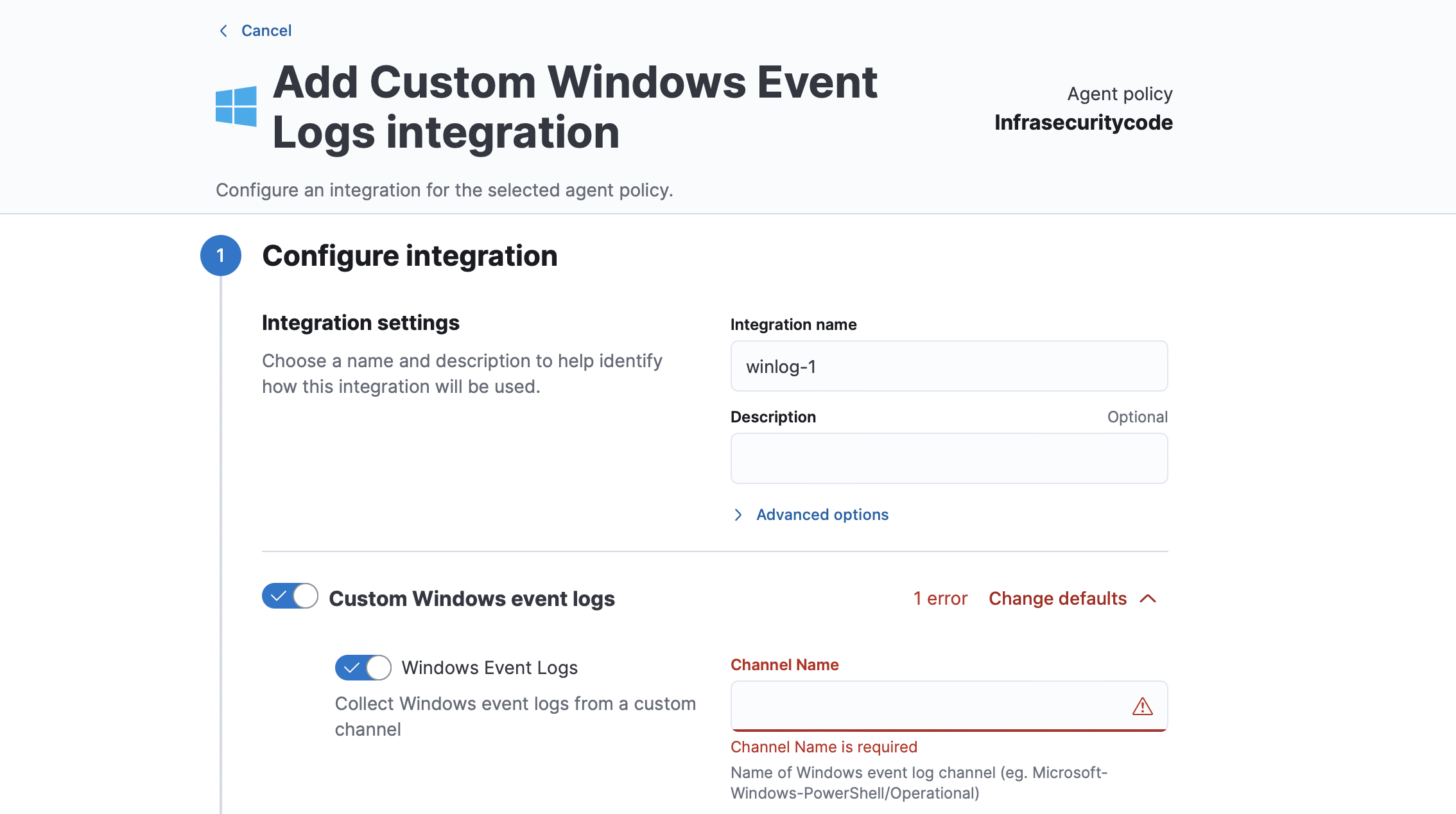The width and height of the screenshot is (1456, 814).
Task: Collapse the Change defaults section
Action: pyautogui.click(x=1057, y=598)
